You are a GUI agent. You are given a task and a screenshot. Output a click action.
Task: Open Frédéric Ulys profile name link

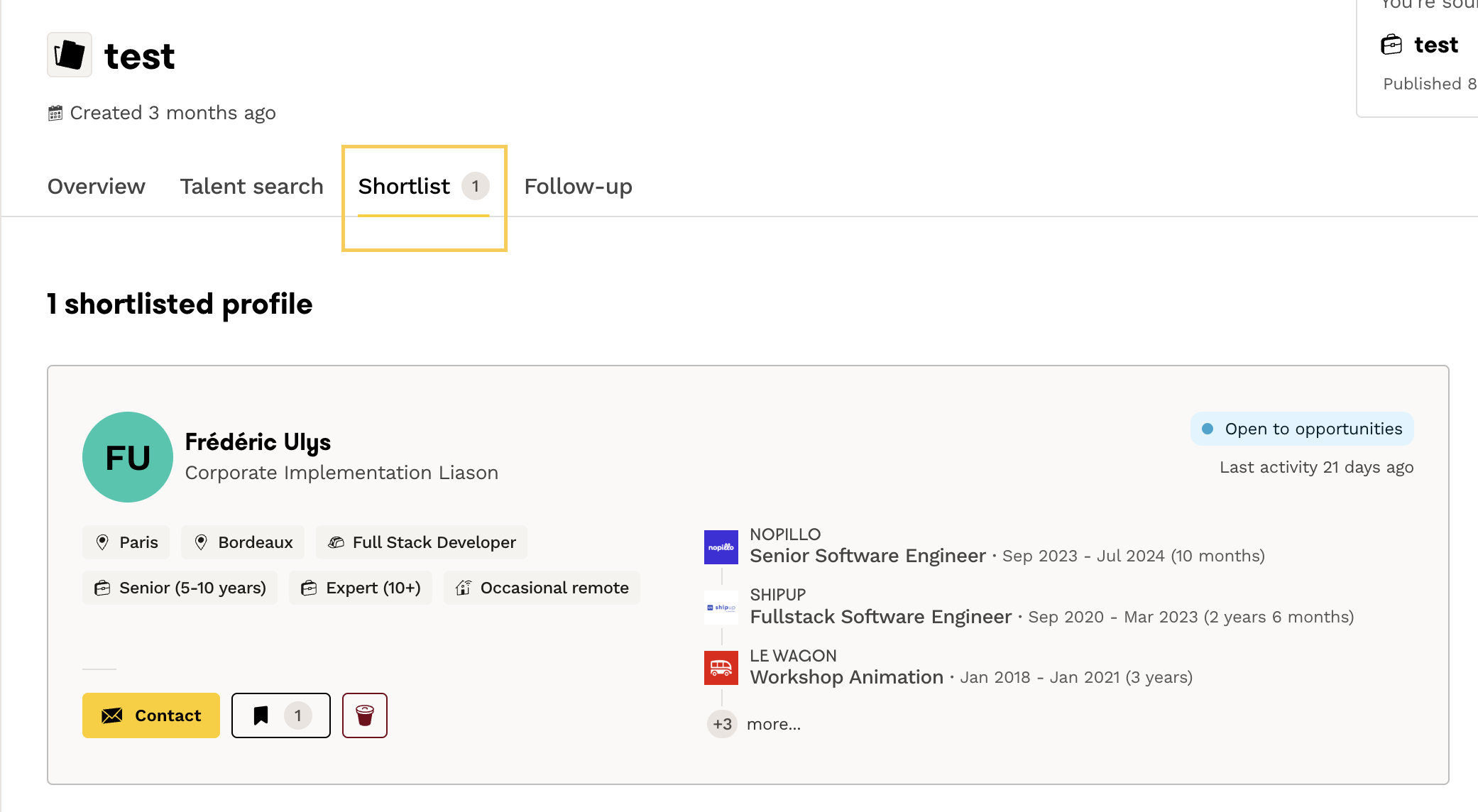coord(258,441)
